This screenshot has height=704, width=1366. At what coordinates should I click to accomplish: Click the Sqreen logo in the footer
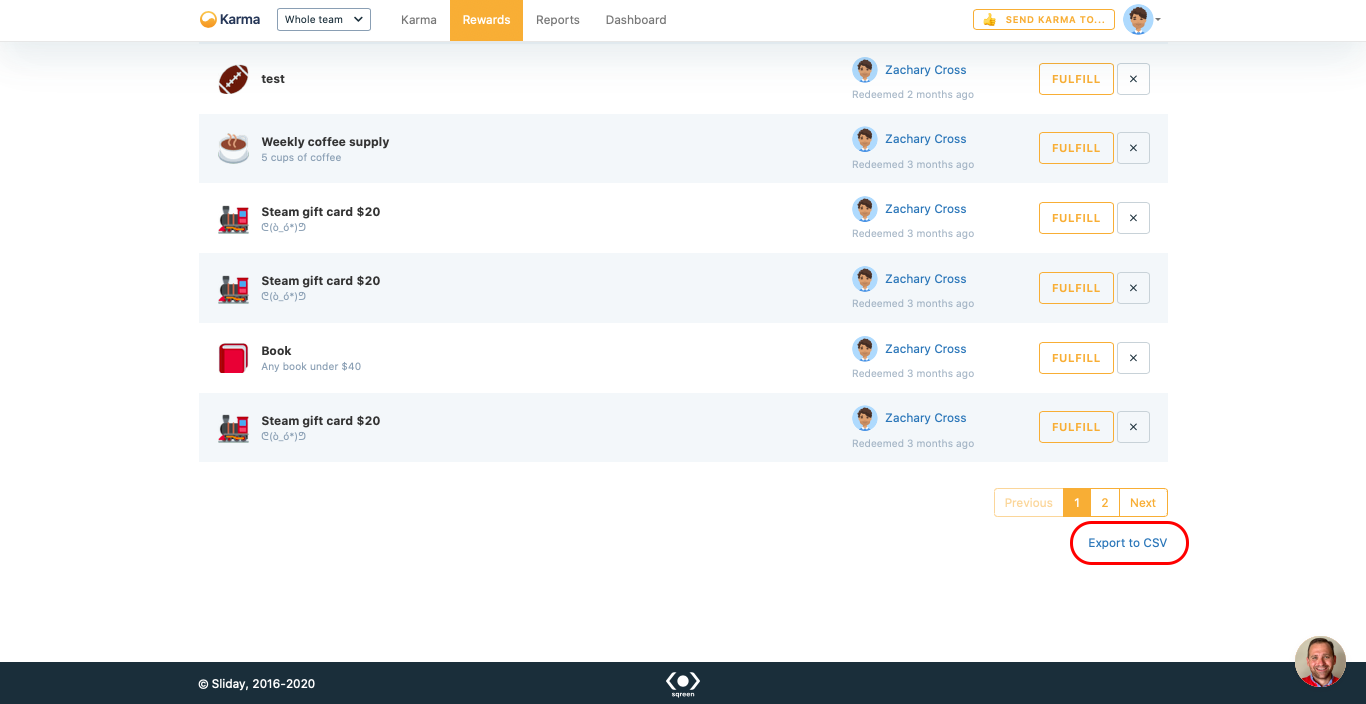[683, 684]
